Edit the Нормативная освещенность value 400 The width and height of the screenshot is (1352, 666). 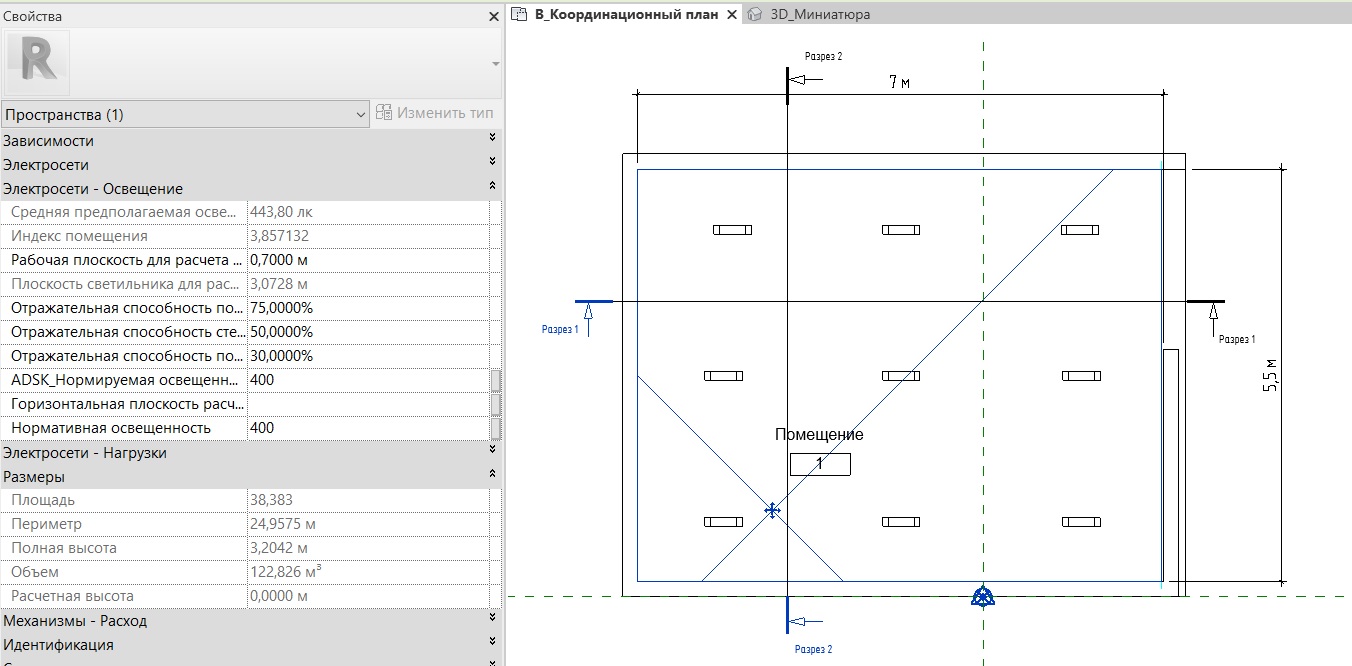point(367,428)
